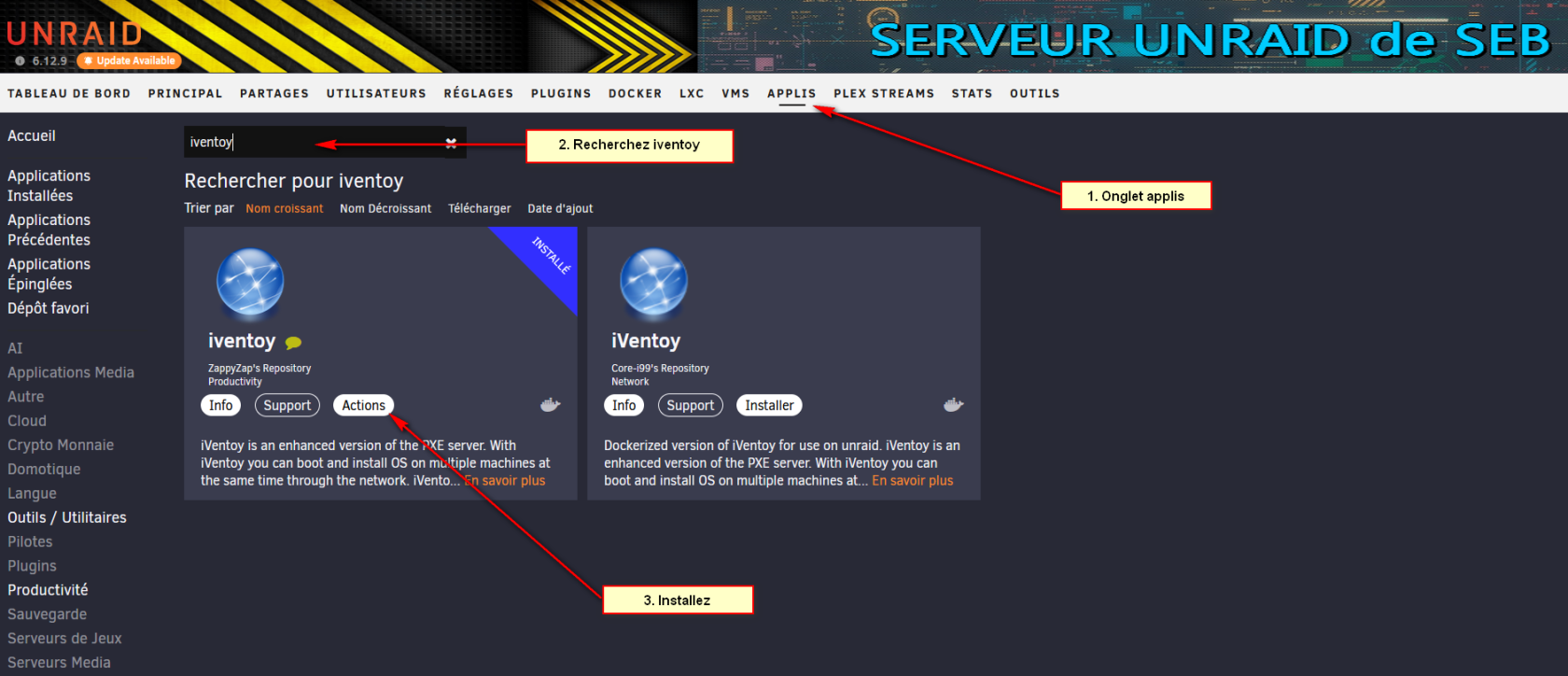Select the AI category
This screenshot has width=1568, height=676.
coord(15,348)
